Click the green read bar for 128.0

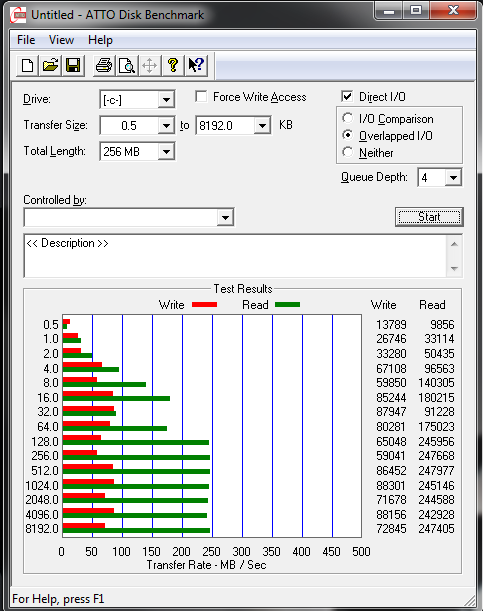coord(136,443)
